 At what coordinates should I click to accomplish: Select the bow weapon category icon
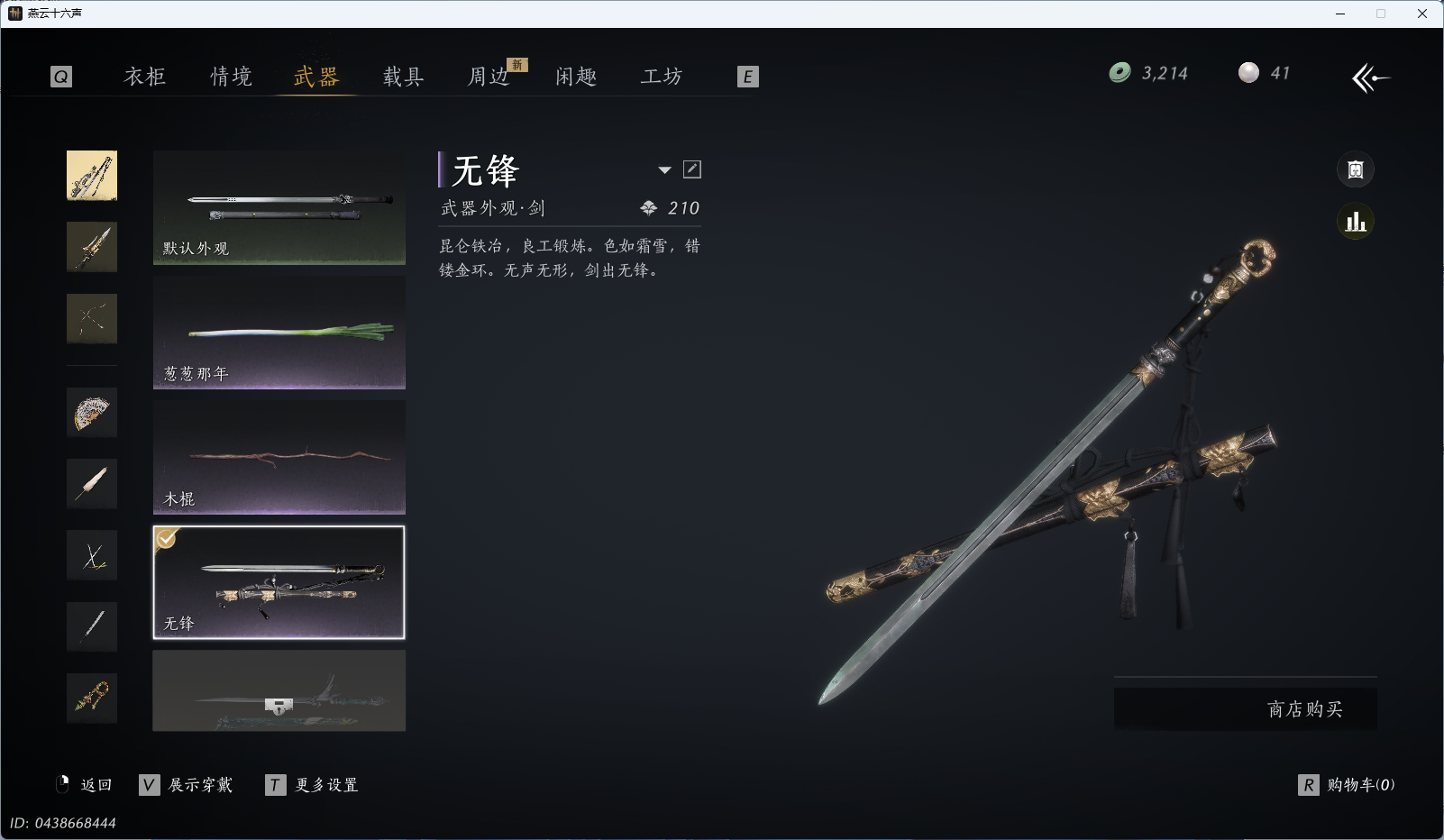pyautogui.click(x=92, y=318)
